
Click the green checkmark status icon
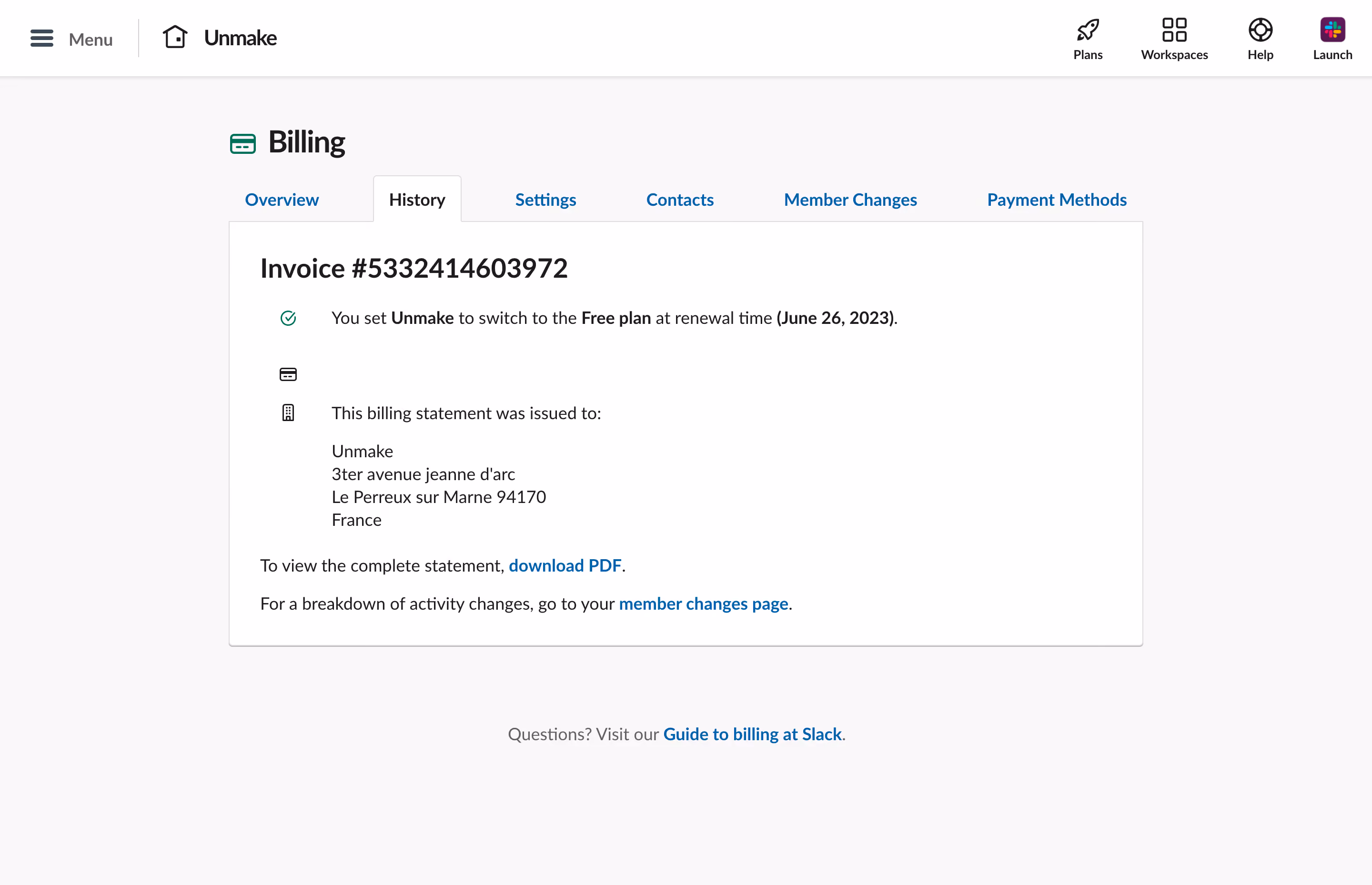pos(288,318)
